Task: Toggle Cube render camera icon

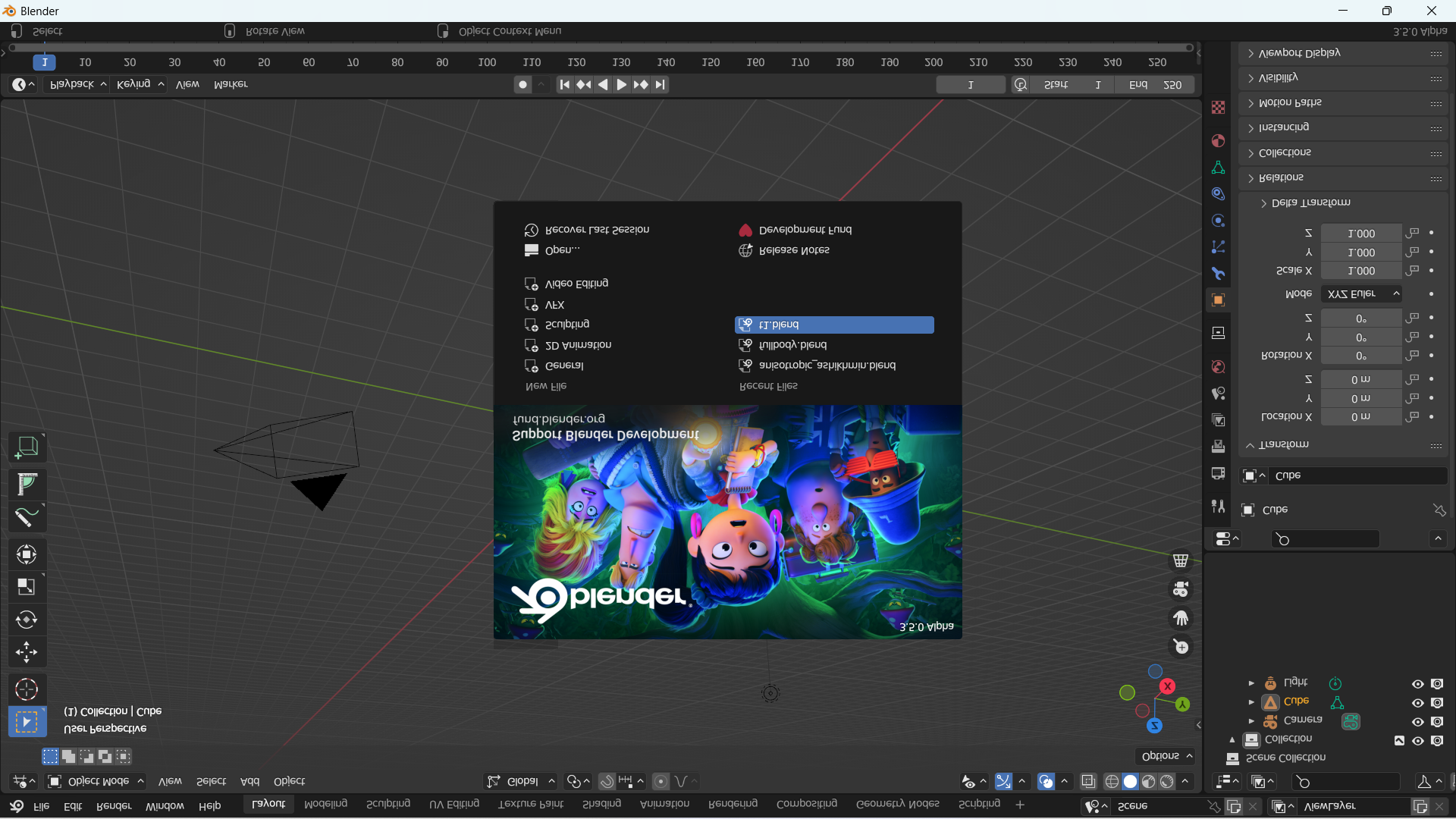Action: pos(1437,703)
